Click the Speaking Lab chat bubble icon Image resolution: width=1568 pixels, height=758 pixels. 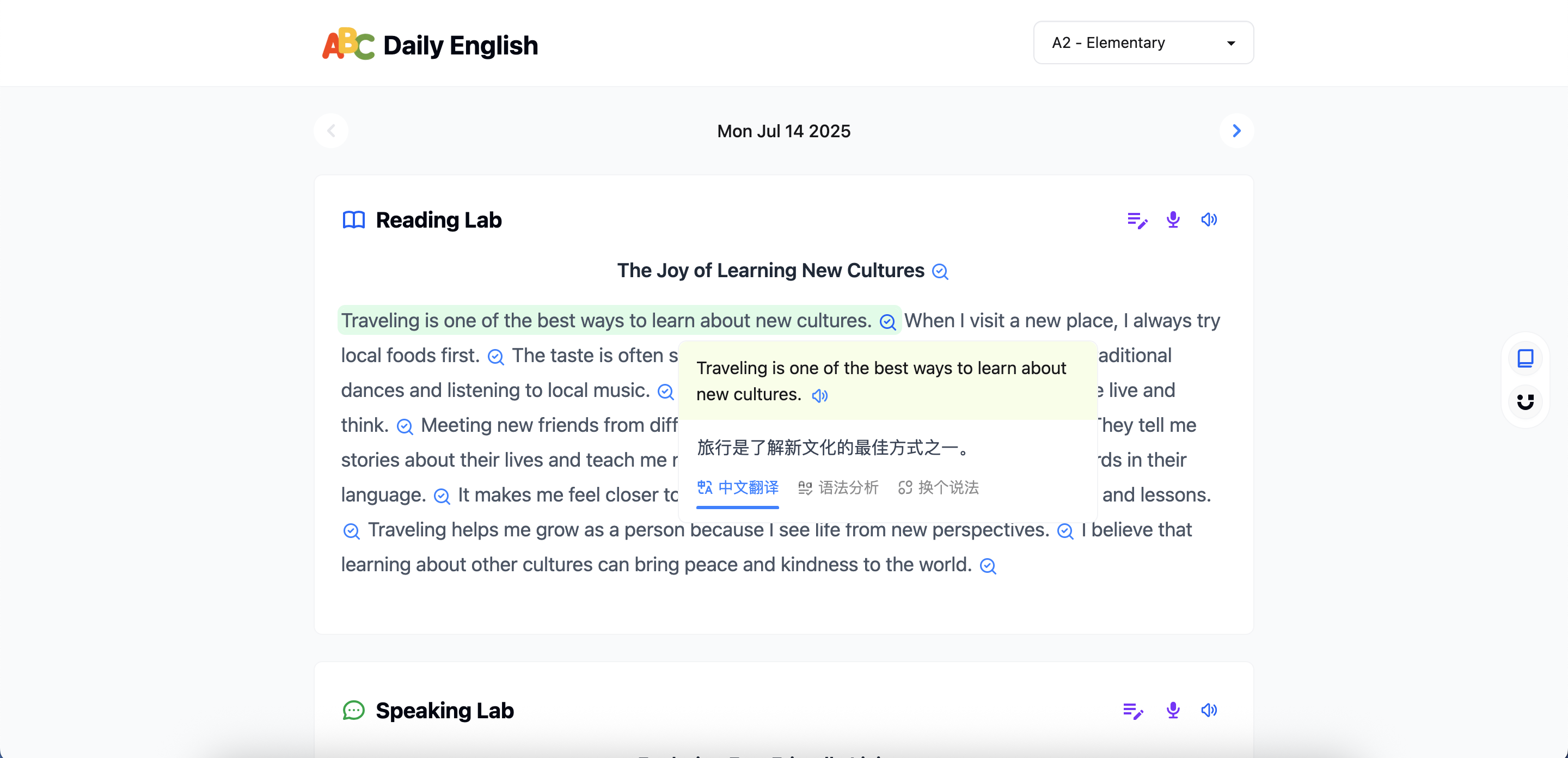(x=354, y=710)
